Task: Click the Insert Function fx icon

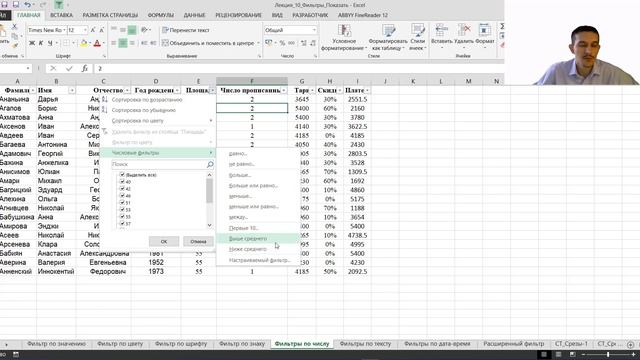Action: 84,69
